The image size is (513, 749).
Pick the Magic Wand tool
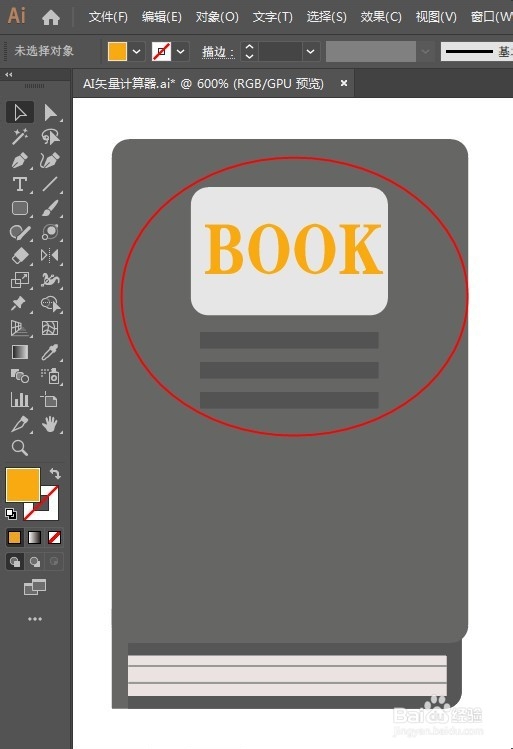tap(20, 137)
